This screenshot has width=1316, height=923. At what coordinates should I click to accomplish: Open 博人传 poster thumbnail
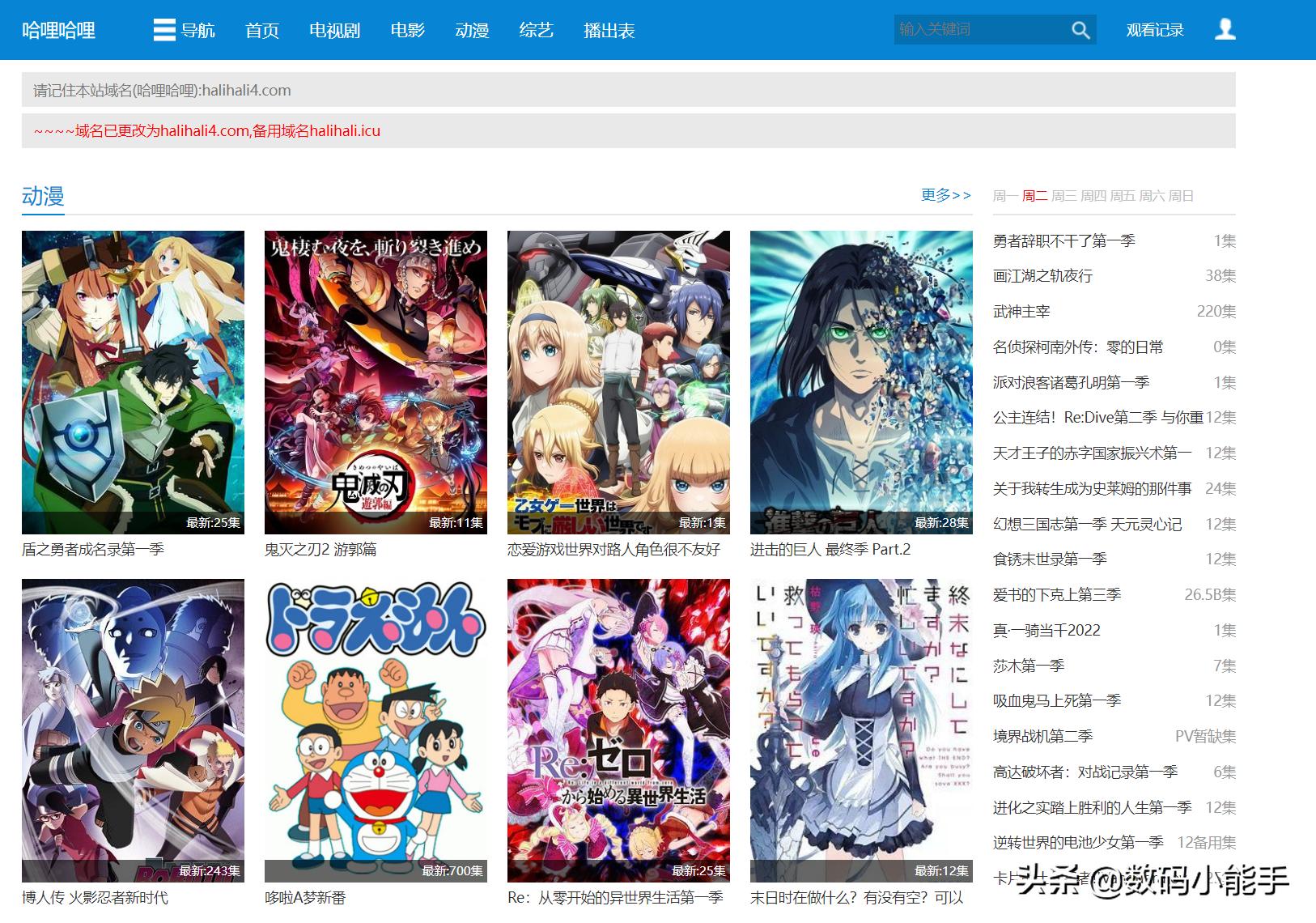(133, 730)
